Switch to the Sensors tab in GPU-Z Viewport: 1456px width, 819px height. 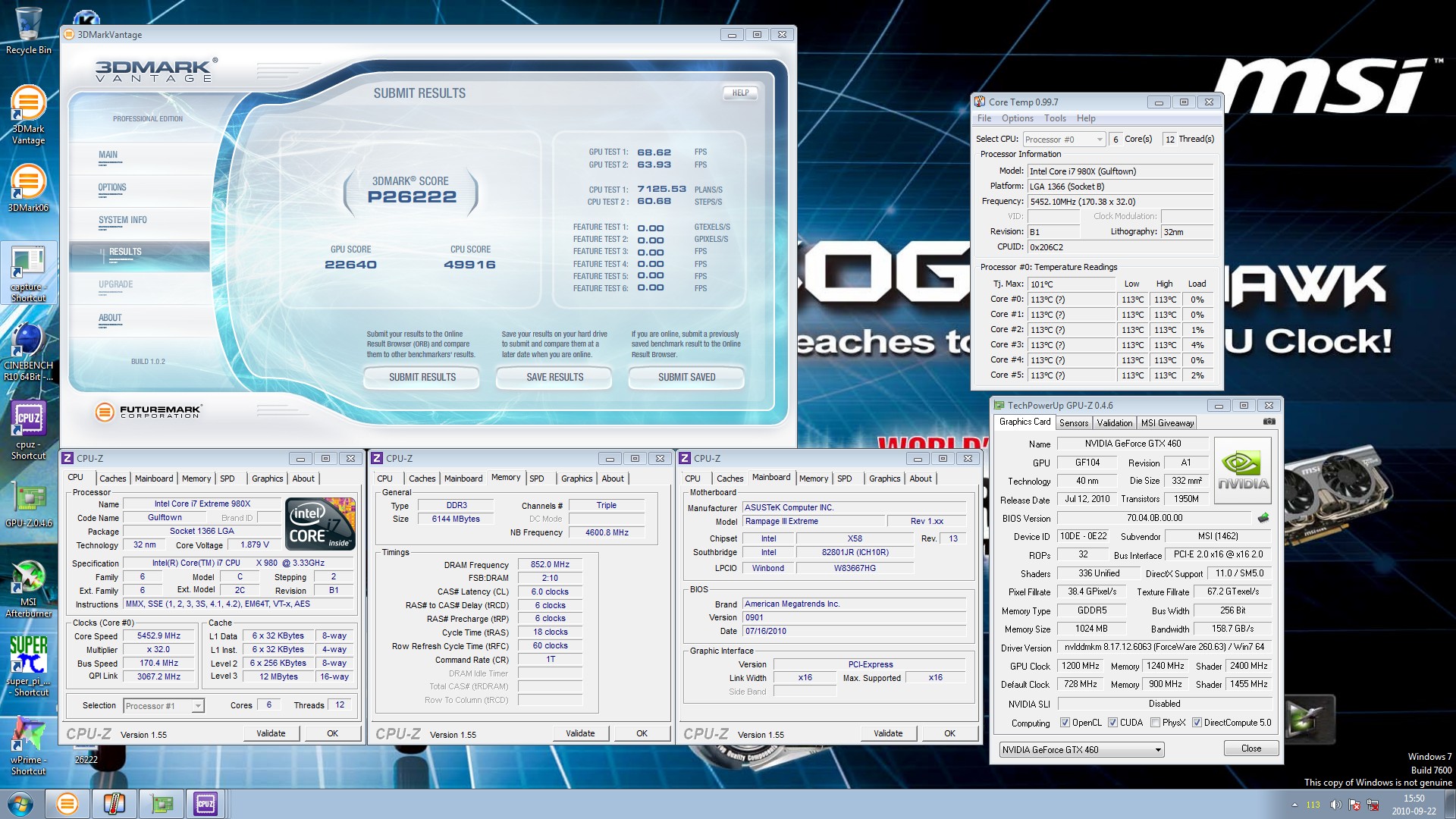(1073, 423)
